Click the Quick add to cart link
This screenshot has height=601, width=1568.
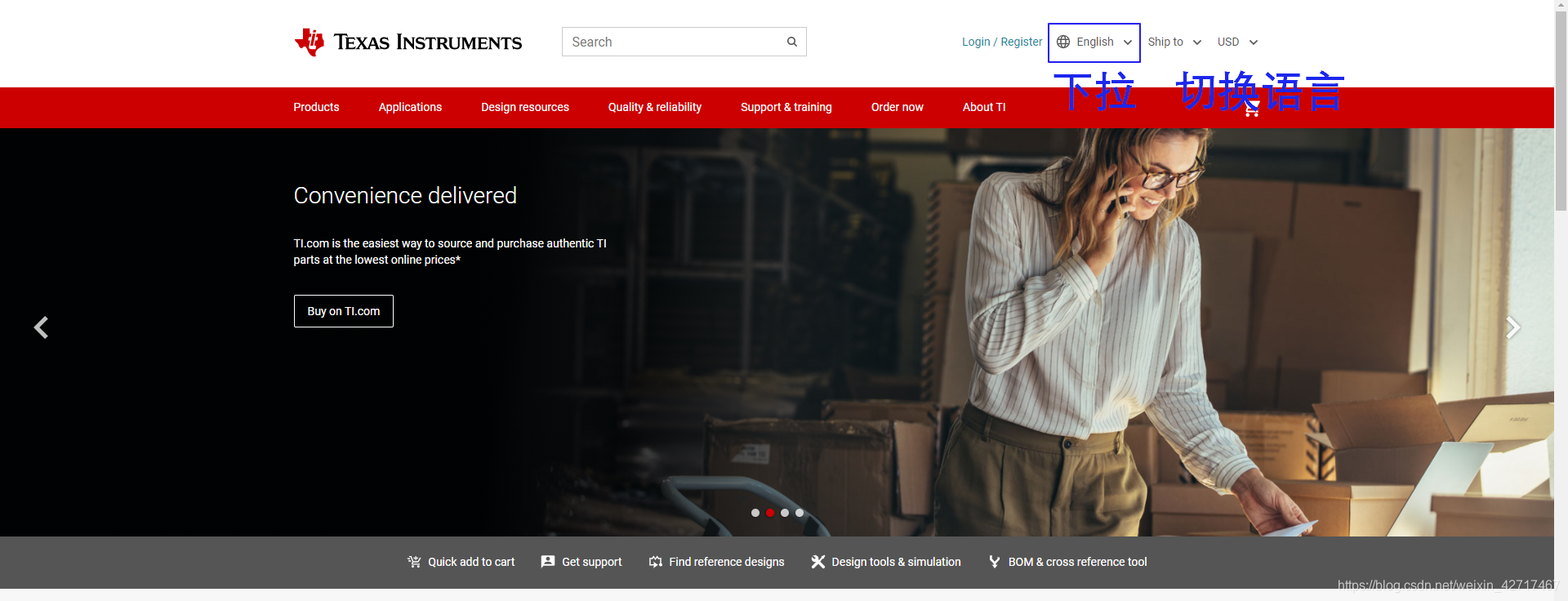pyautogui.click(x=471, y=562)
